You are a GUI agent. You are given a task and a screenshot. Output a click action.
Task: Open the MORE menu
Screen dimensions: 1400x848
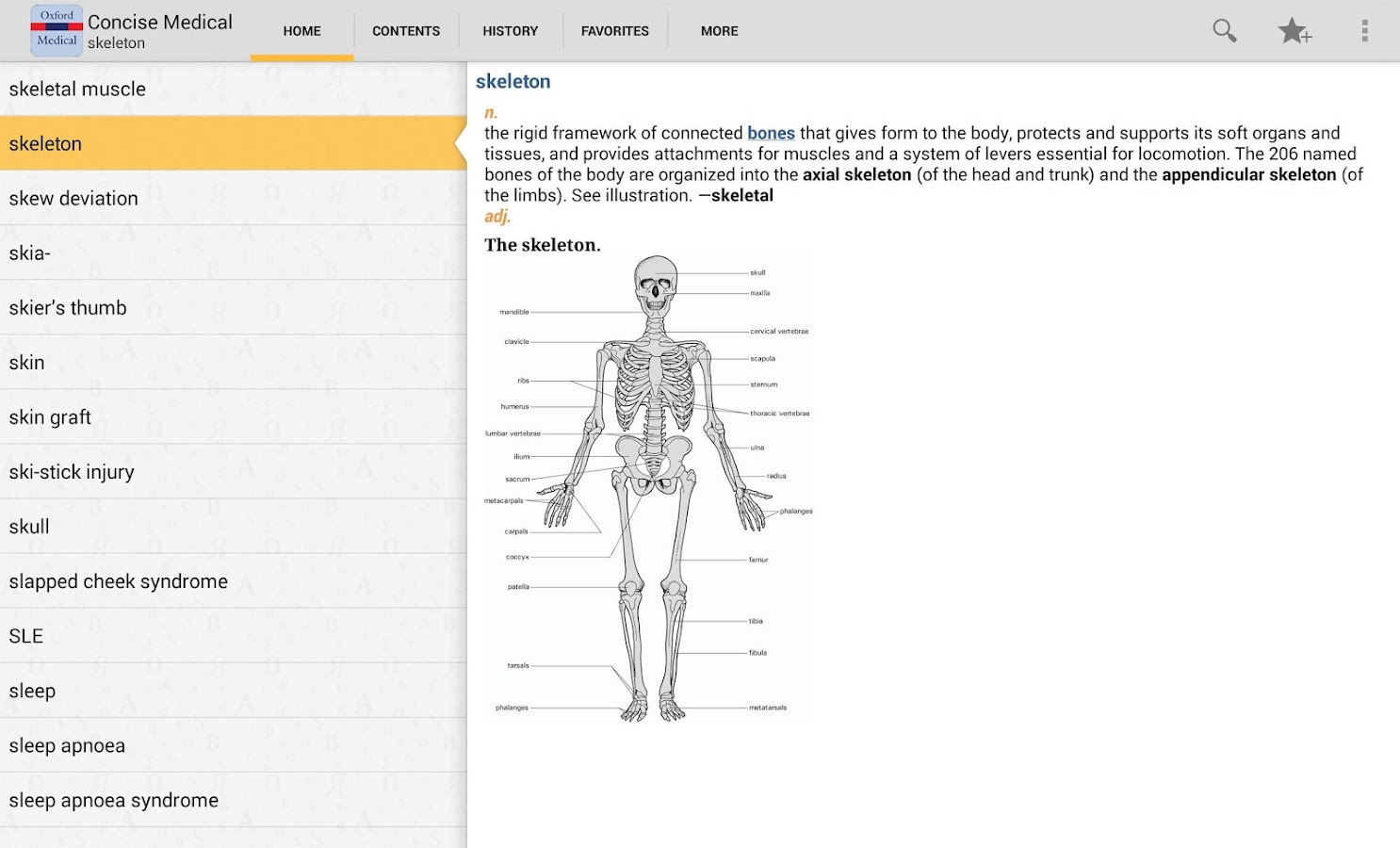pos(719,30)
